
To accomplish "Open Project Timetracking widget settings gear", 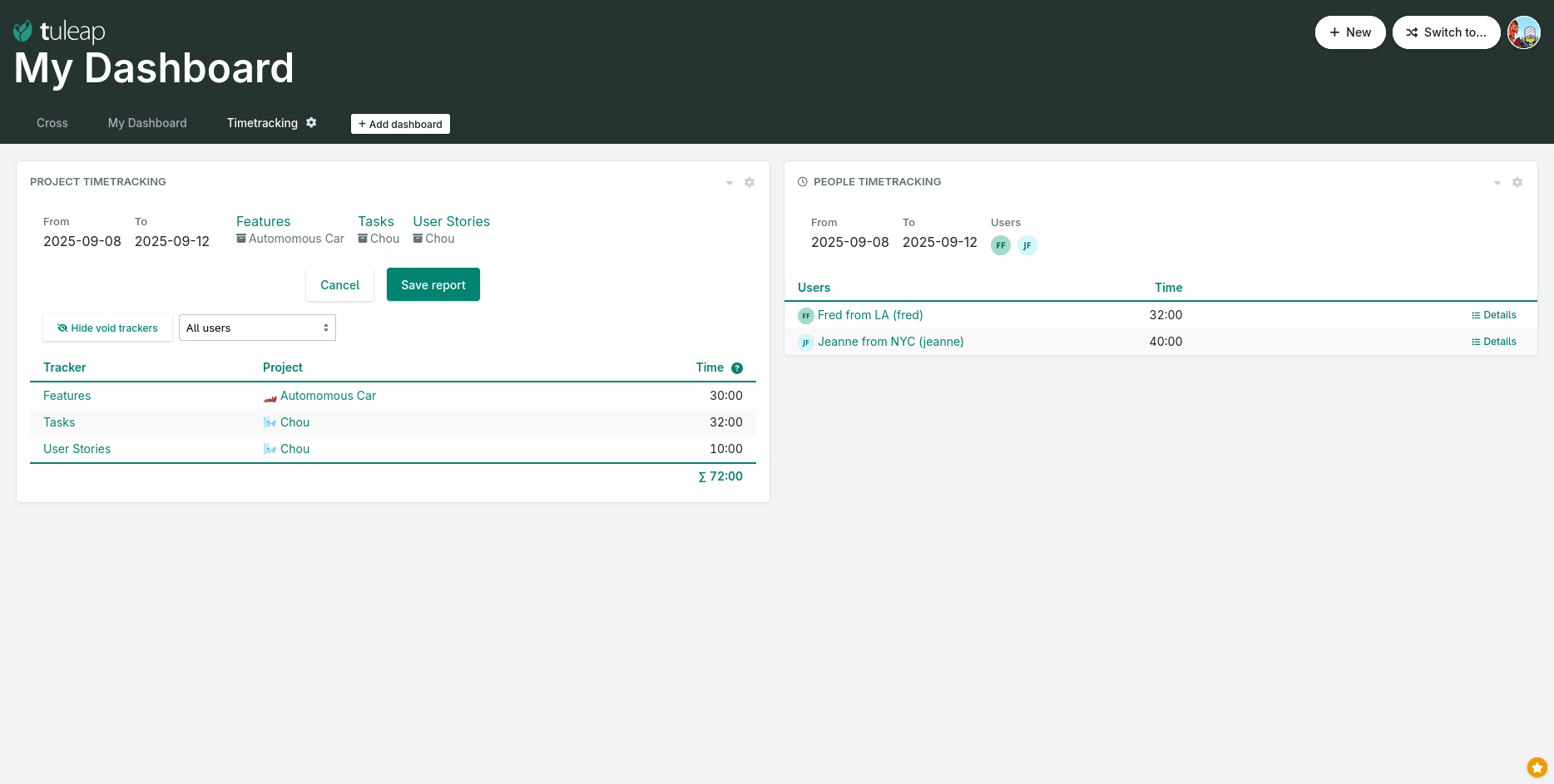I will tap(750, 182).
